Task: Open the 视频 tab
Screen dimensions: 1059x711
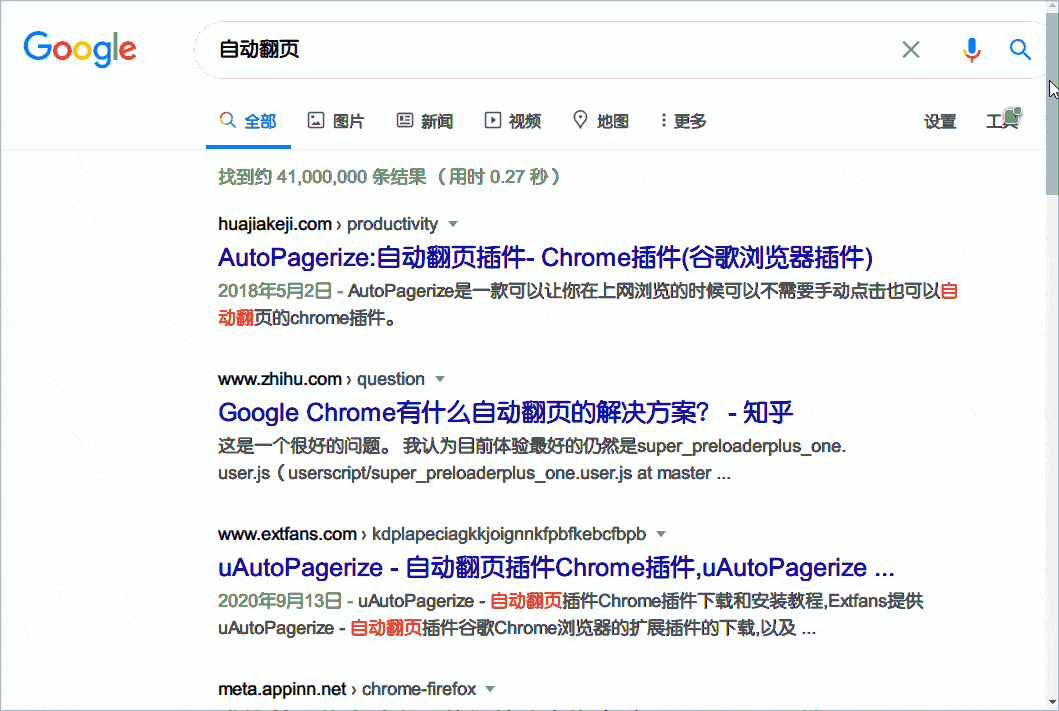Action: tap(513, 121)
